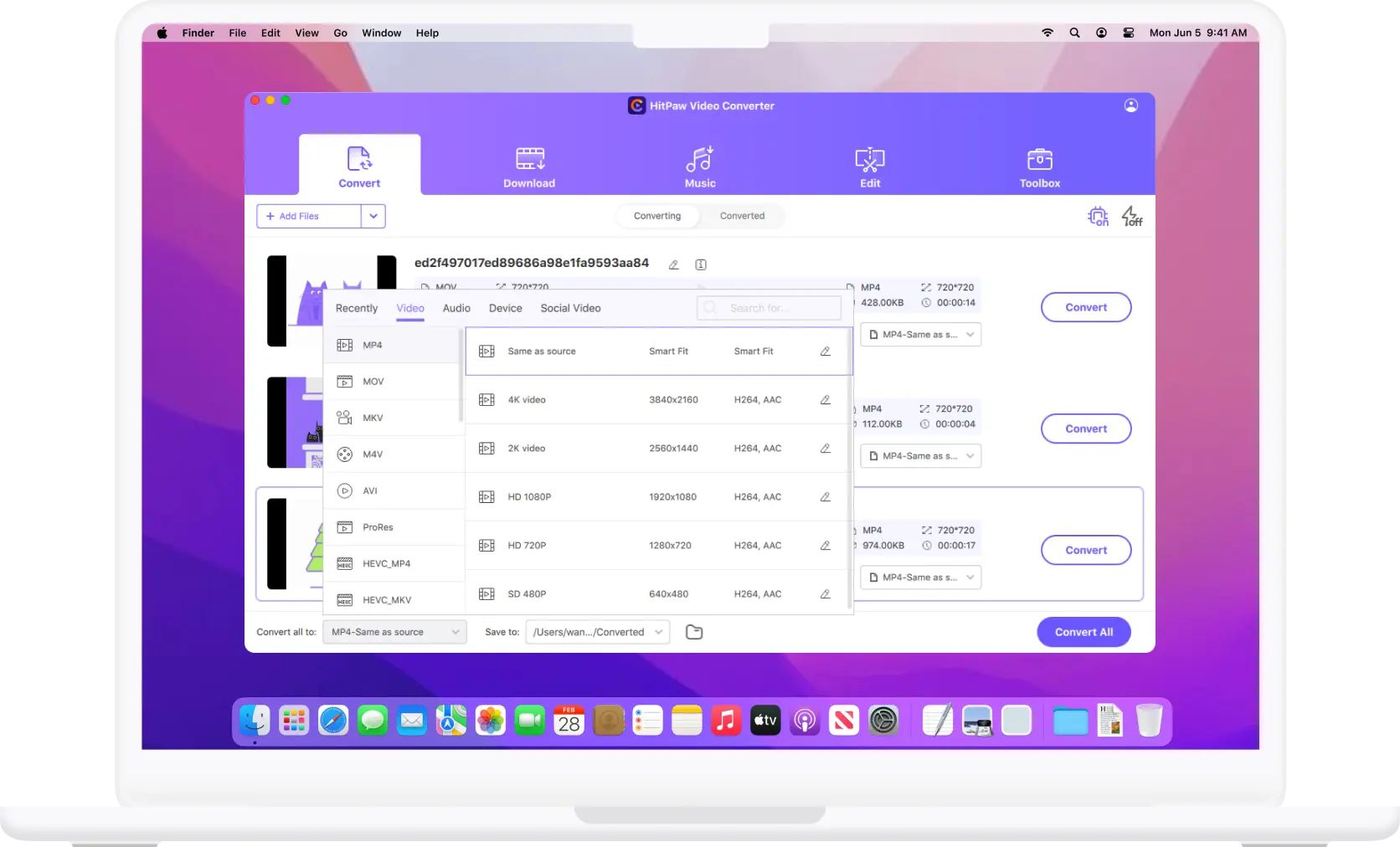
Task: Rename file with pencil icon beside filename
Action: coord(673,264)
